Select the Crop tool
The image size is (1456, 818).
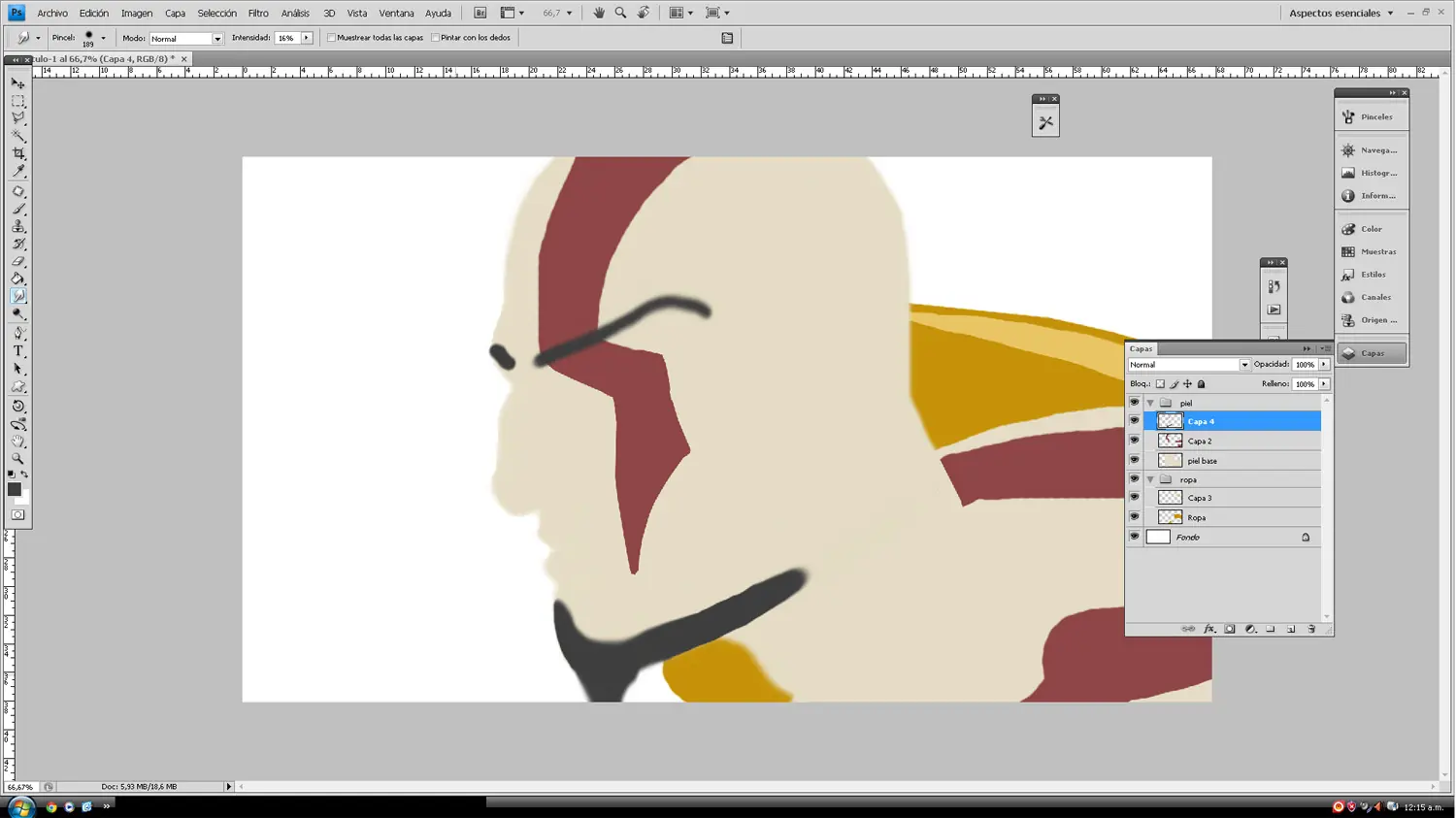pos(17,153)
